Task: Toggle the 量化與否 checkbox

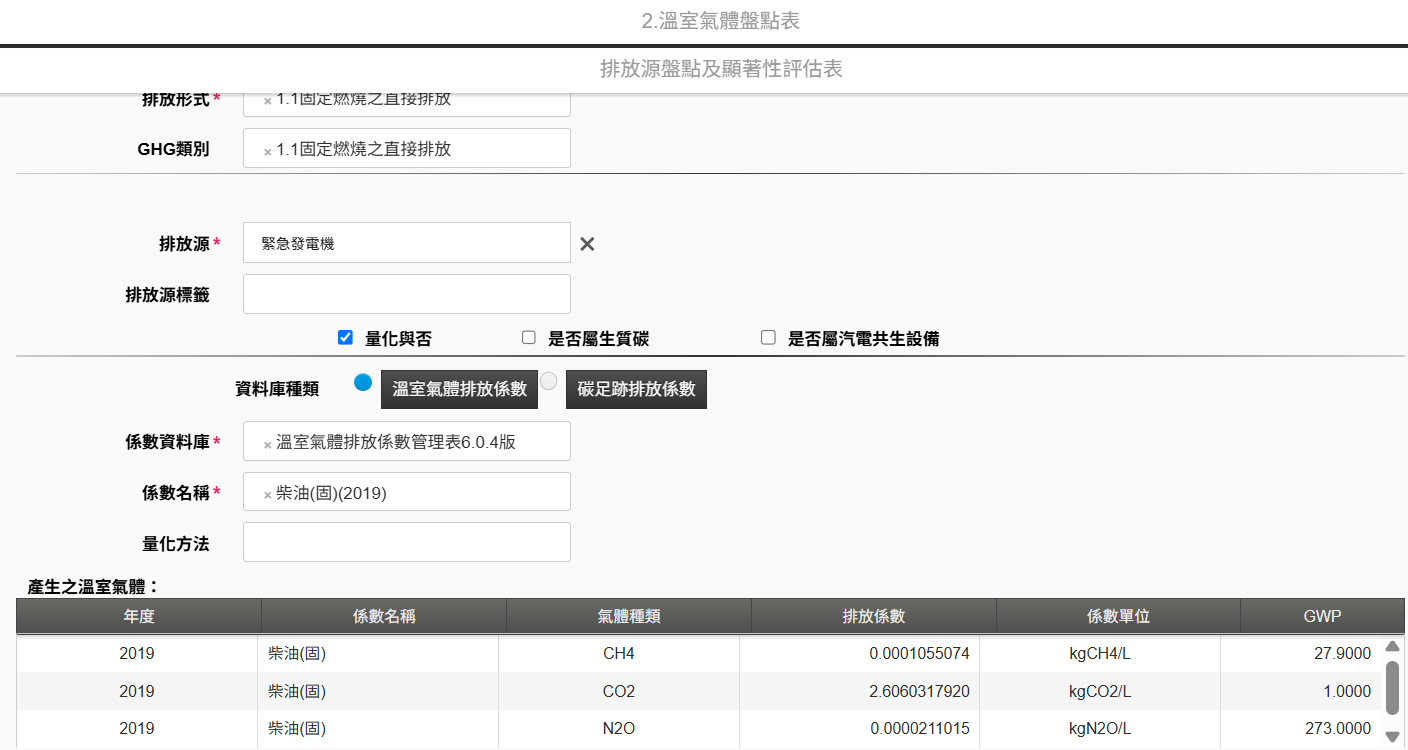Action: tap(345, 338)
